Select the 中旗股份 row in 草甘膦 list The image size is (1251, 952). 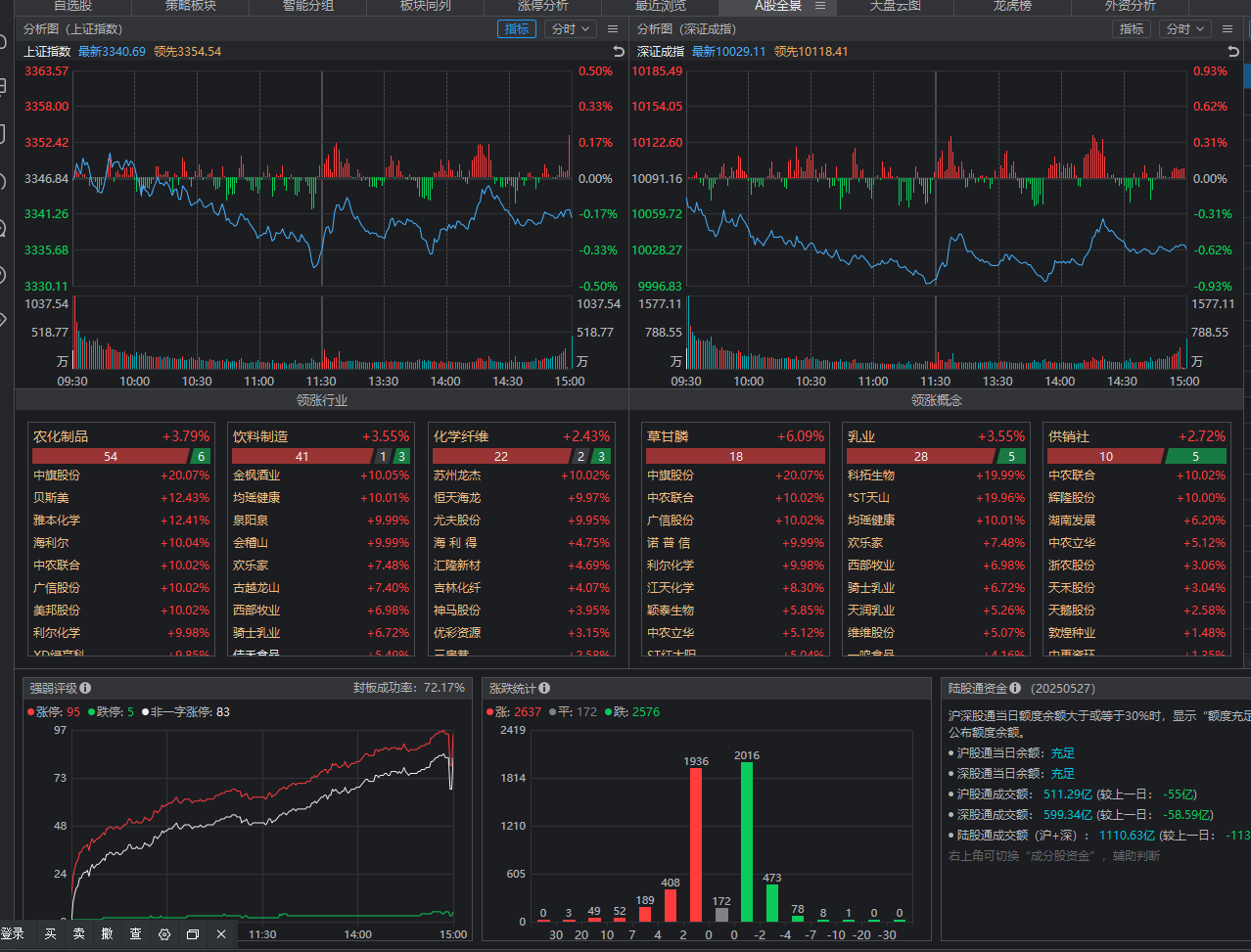[672, 476]
